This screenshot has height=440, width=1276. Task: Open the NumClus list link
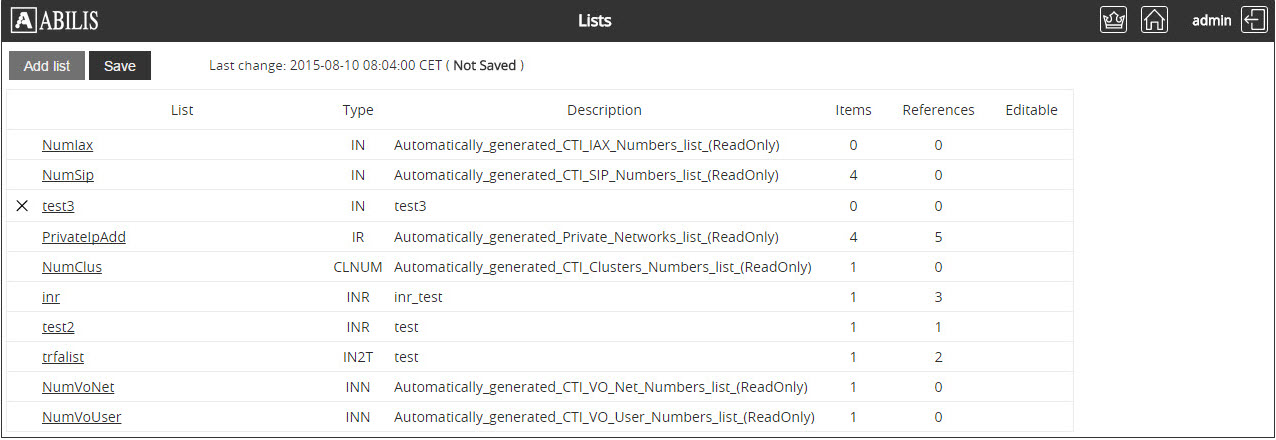click(72, 267)
